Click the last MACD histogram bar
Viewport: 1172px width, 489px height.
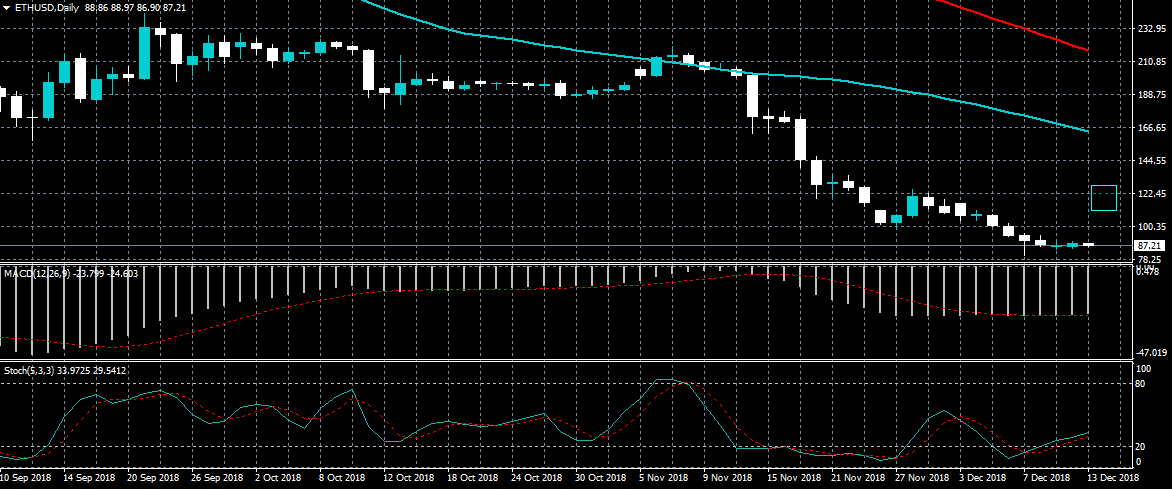click(1088, 290)
